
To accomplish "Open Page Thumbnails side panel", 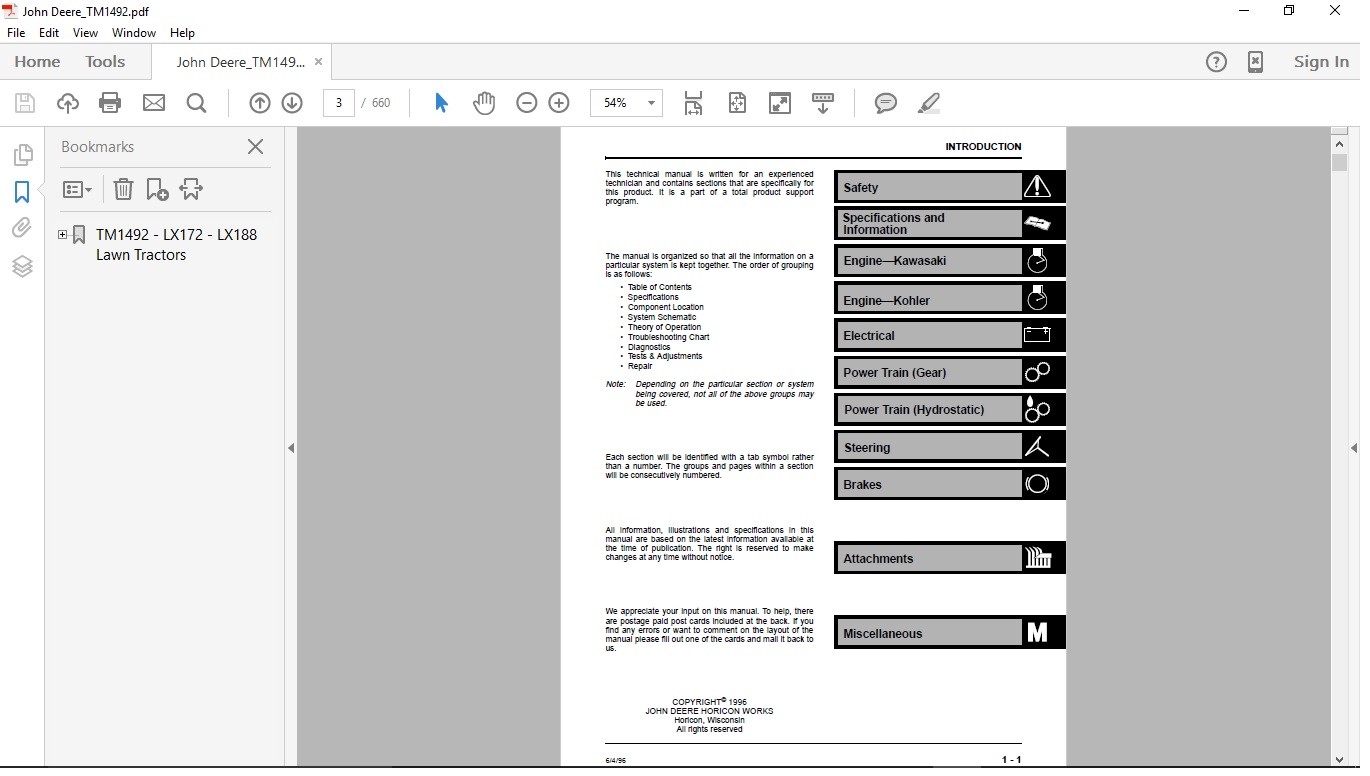I will point(22,155).
